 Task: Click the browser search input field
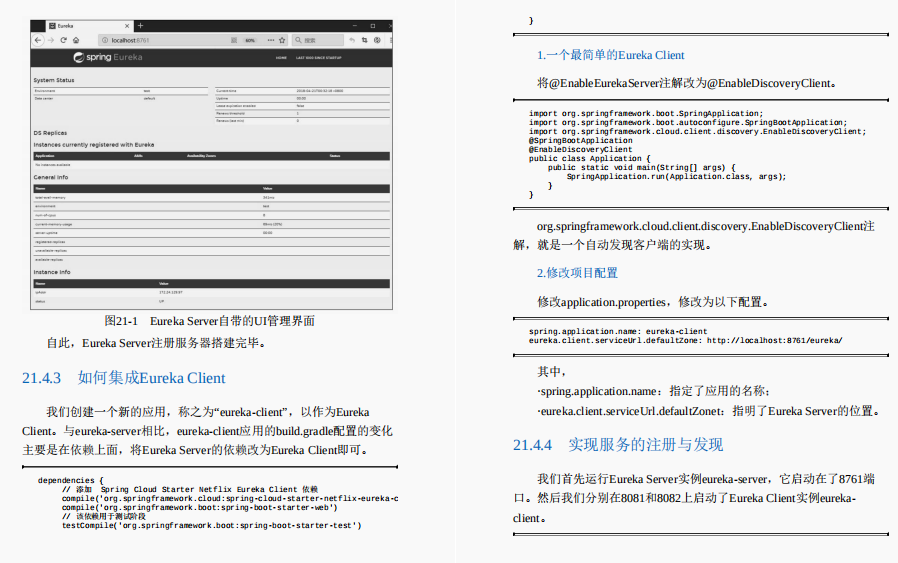(x=318, y=40)
